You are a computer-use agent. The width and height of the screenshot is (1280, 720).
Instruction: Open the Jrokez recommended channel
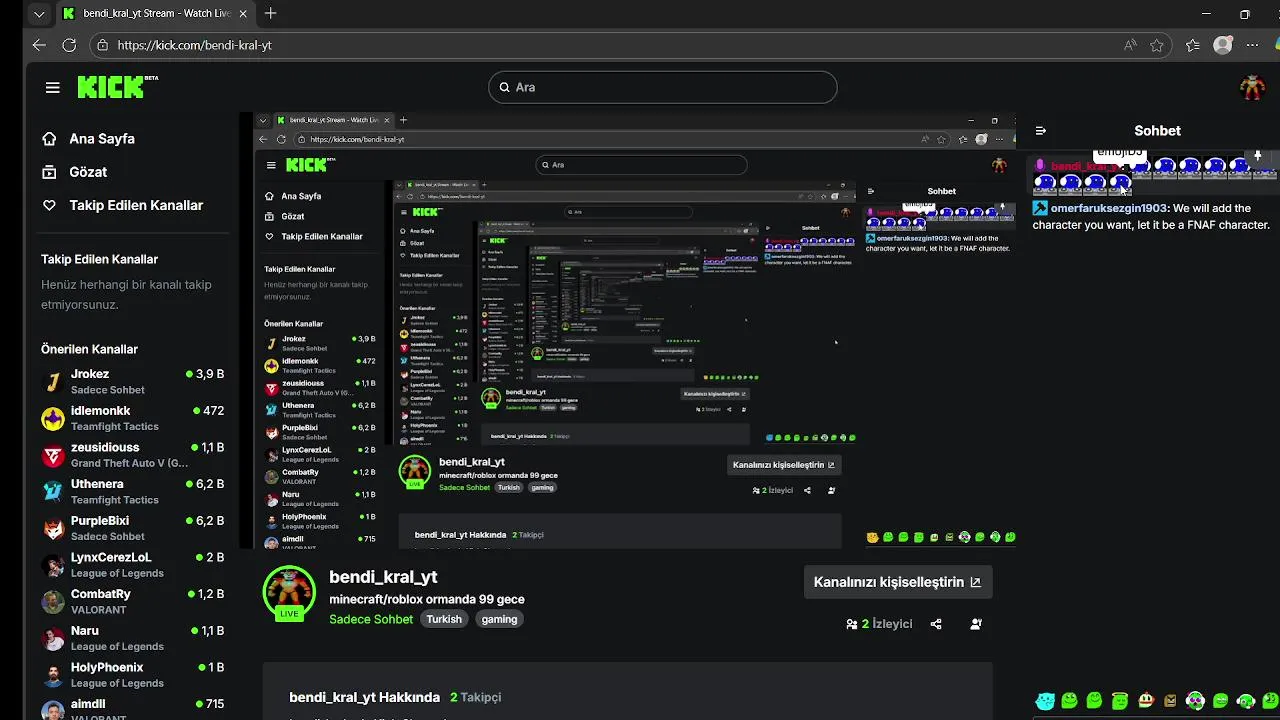click(x=132, y=381)
